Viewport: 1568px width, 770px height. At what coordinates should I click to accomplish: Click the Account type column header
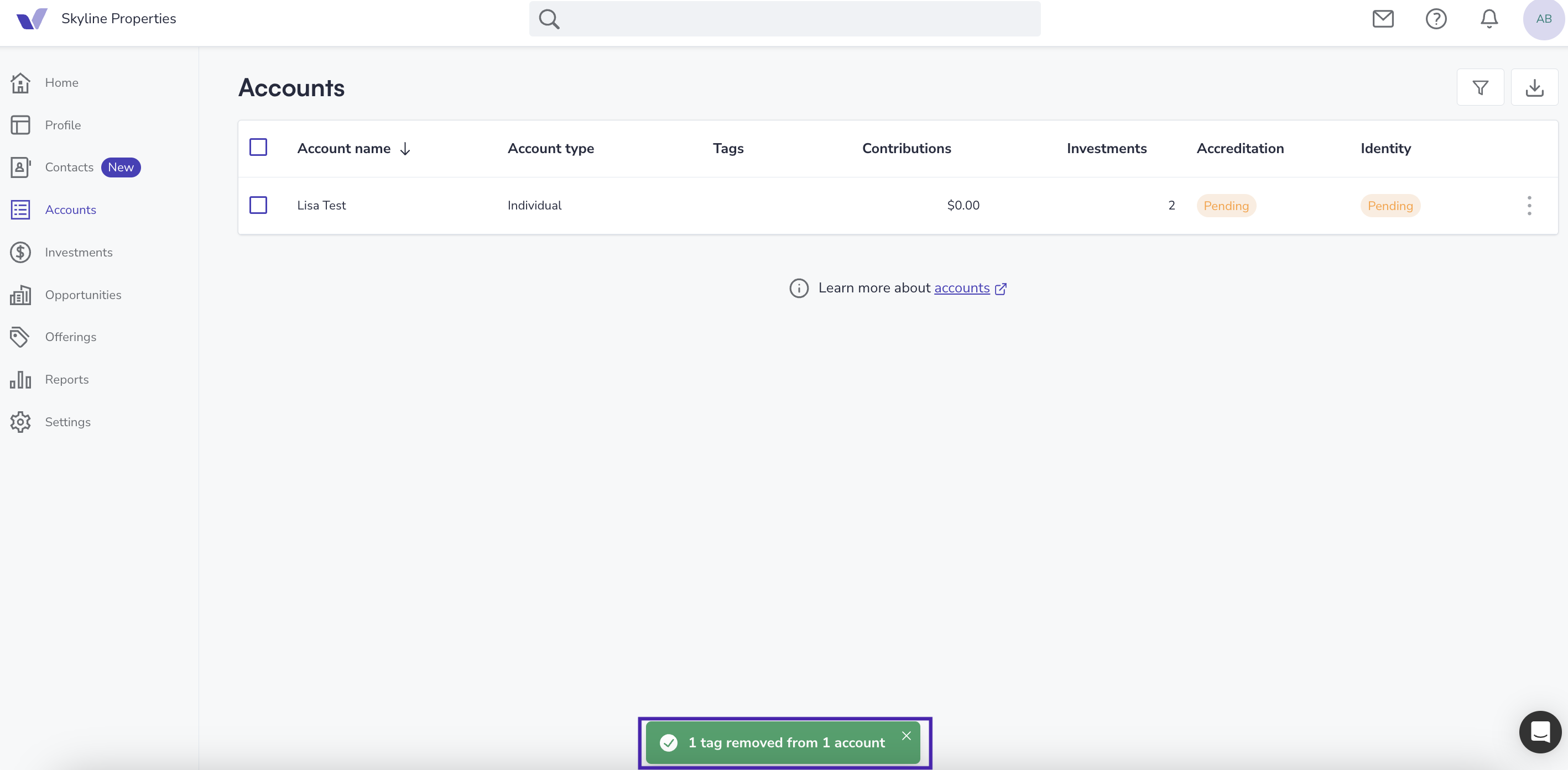pyautogui.click(x=551, y=148)
